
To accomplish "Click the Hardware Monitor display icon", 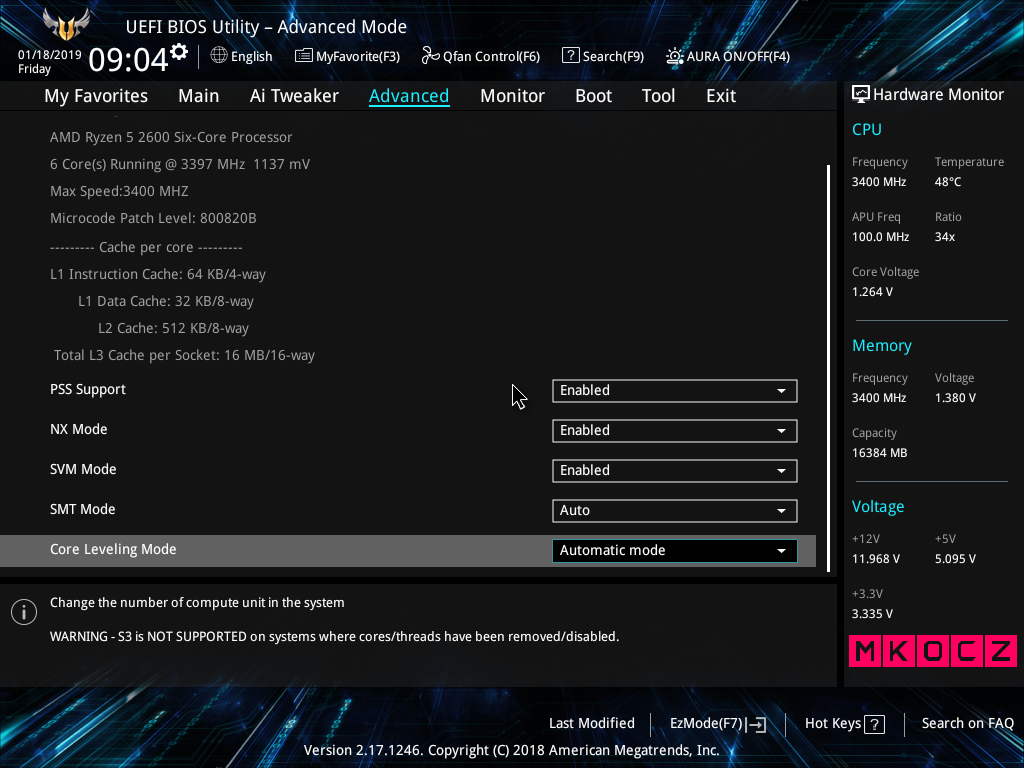I will (861, 94).
